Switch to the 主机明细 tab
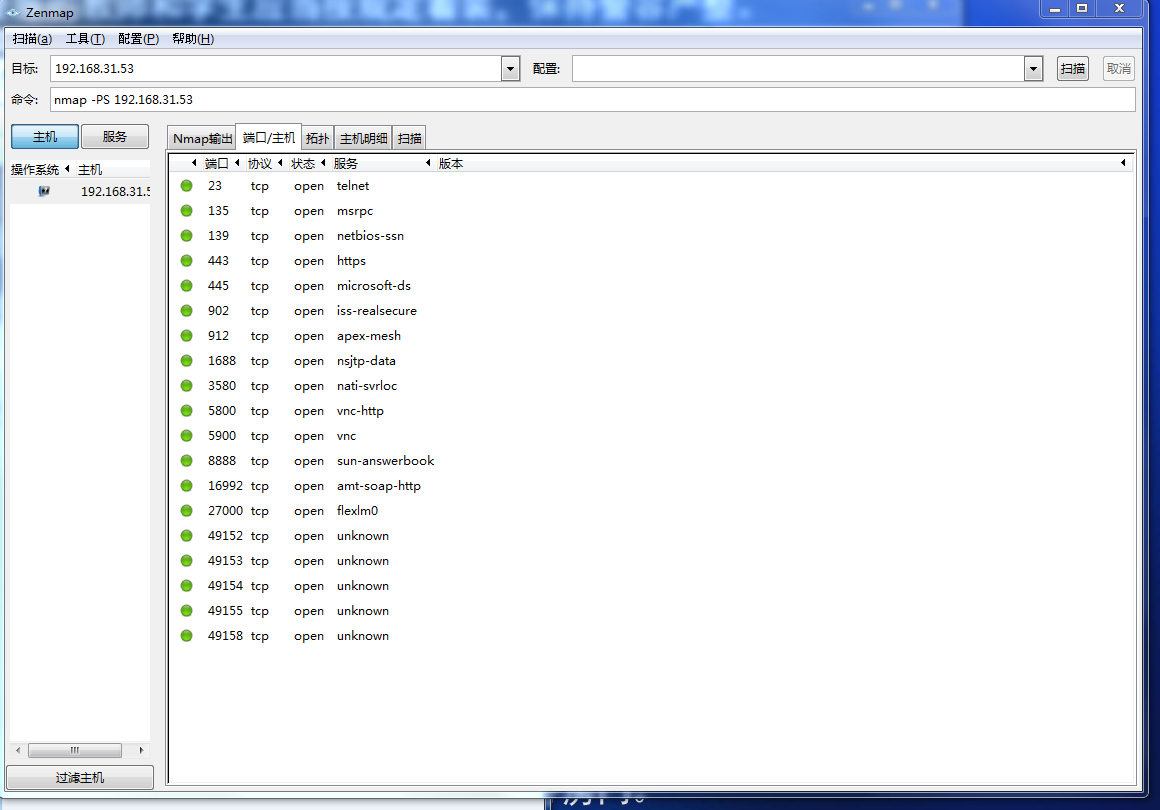The width and height of the screenshot is (1160, 810). [x=363, y=138]
